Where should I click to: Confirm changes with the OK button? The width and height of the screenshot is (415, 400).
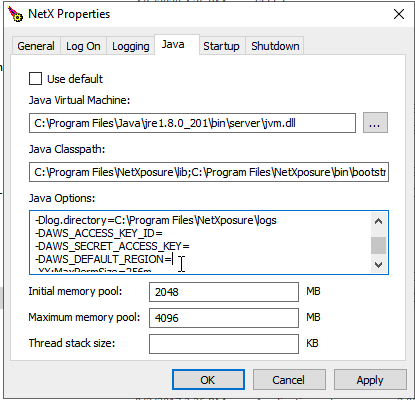pyautogui.click(x=208, y=380)
